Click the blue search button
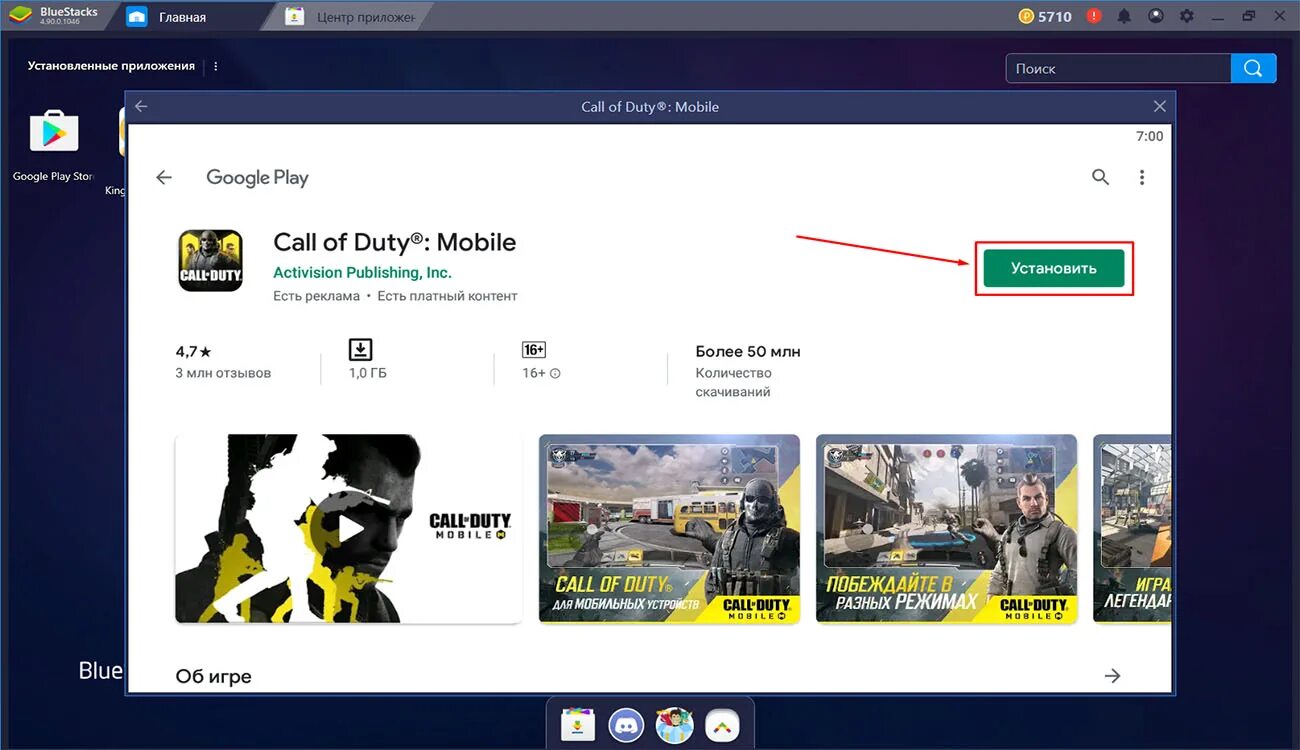 pyautogui.click(x=1254, y=68)
